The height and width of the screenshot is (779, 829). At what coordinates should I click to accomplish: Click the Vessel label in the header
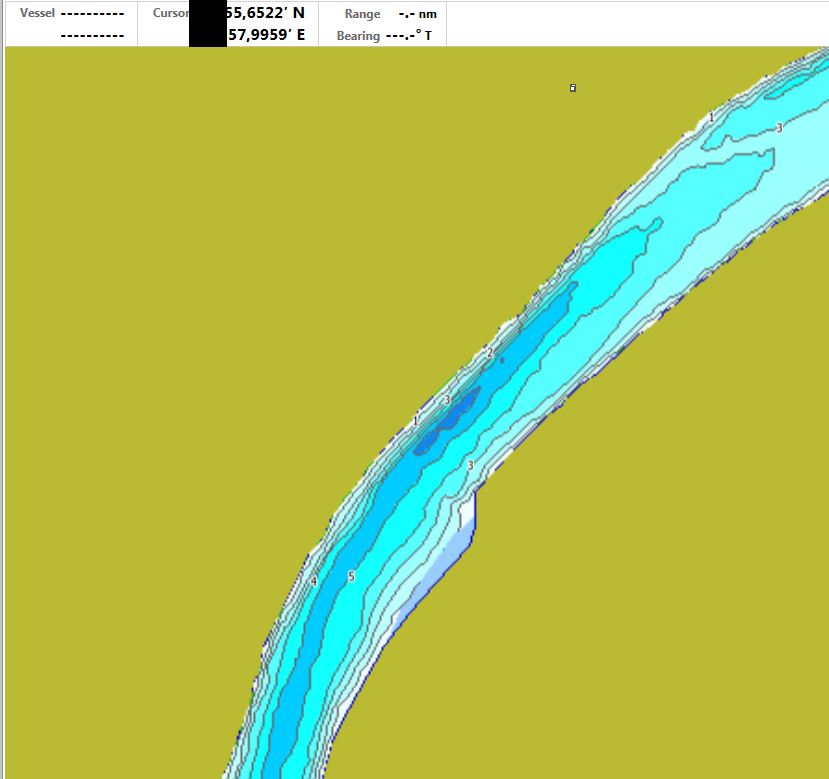click(x=37, y=14)
